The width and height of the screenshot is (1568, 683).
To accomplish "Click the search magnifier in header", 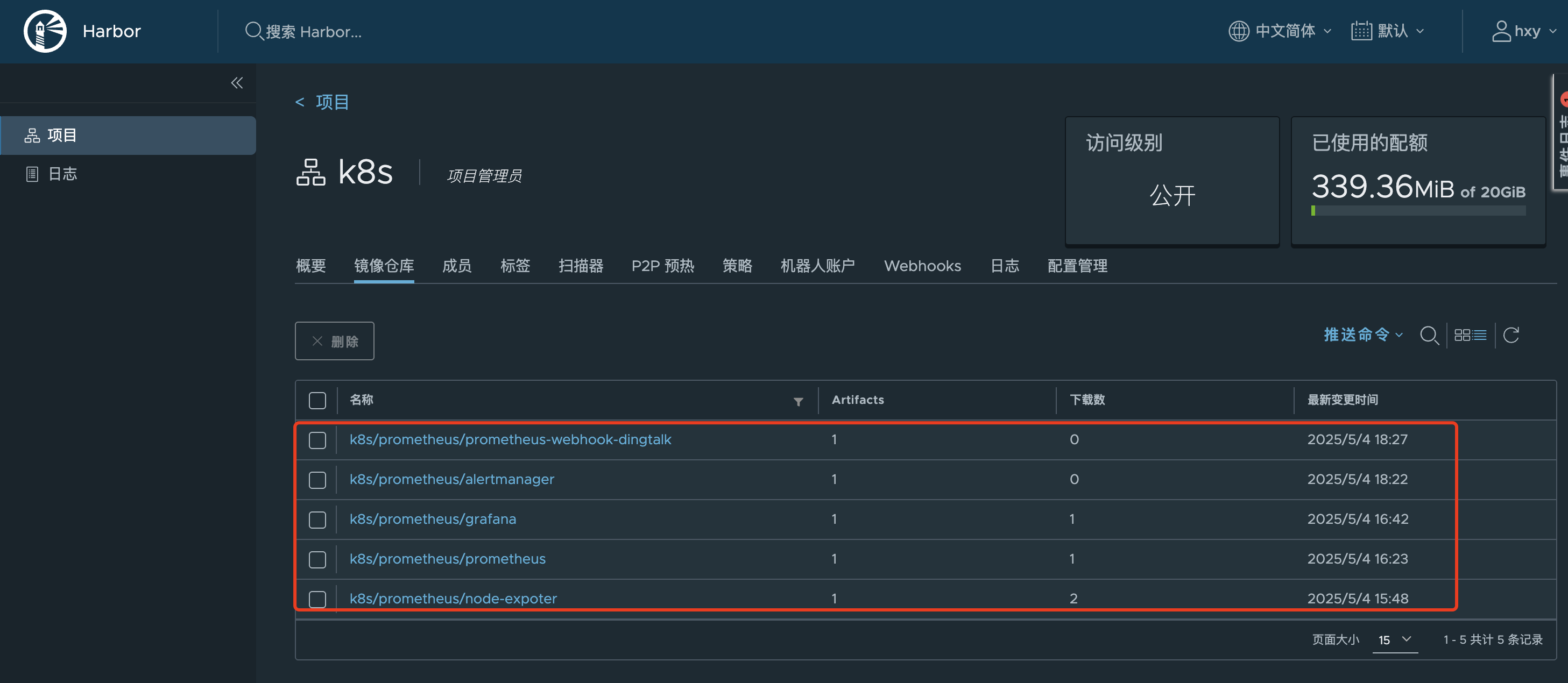I will (x=254, y=31).
